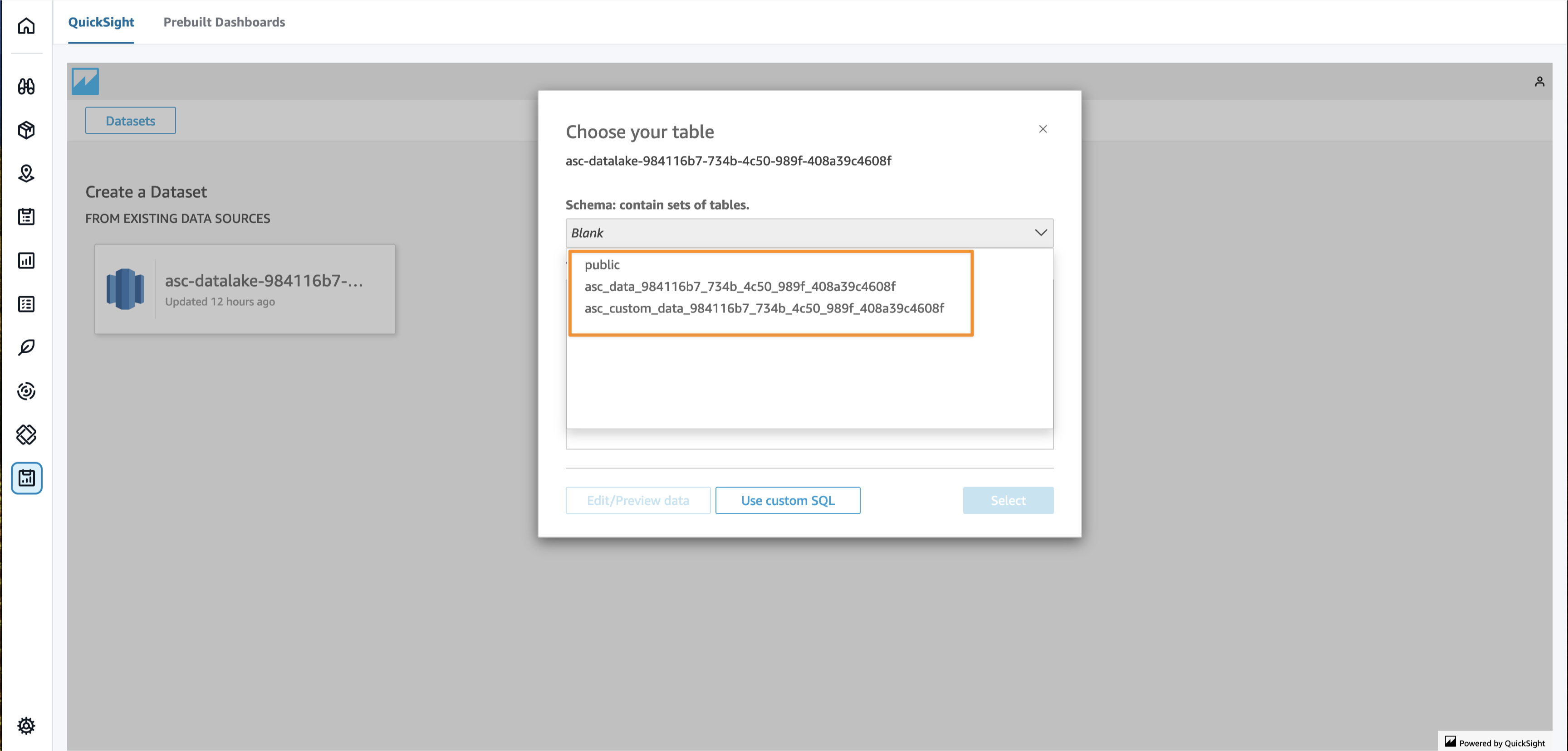The image size is (1568, 751).
Task: Open the asc-datalake data source card
Action: pyautogui.click(x=245, y=289)
